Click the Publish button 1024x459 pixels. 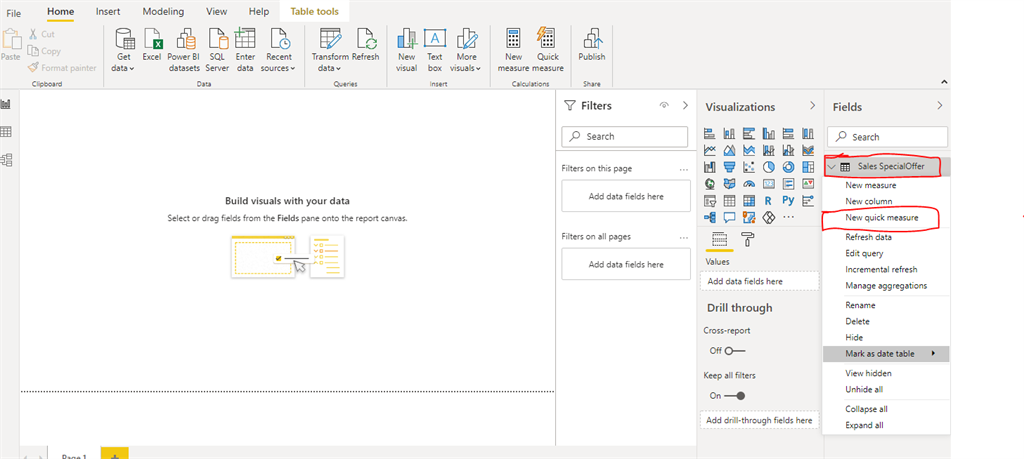coord(592,46)
